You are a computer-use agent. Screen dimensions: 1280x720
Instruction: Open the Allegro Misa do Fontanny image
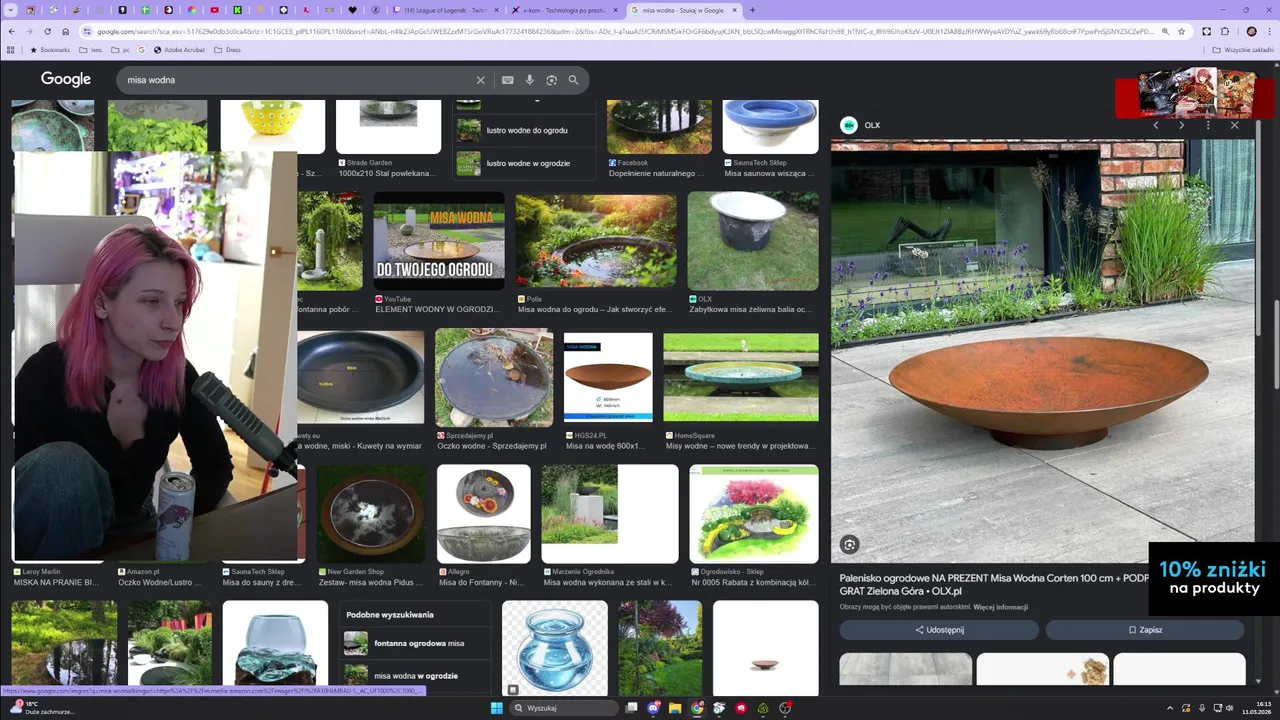coord(484,514)
